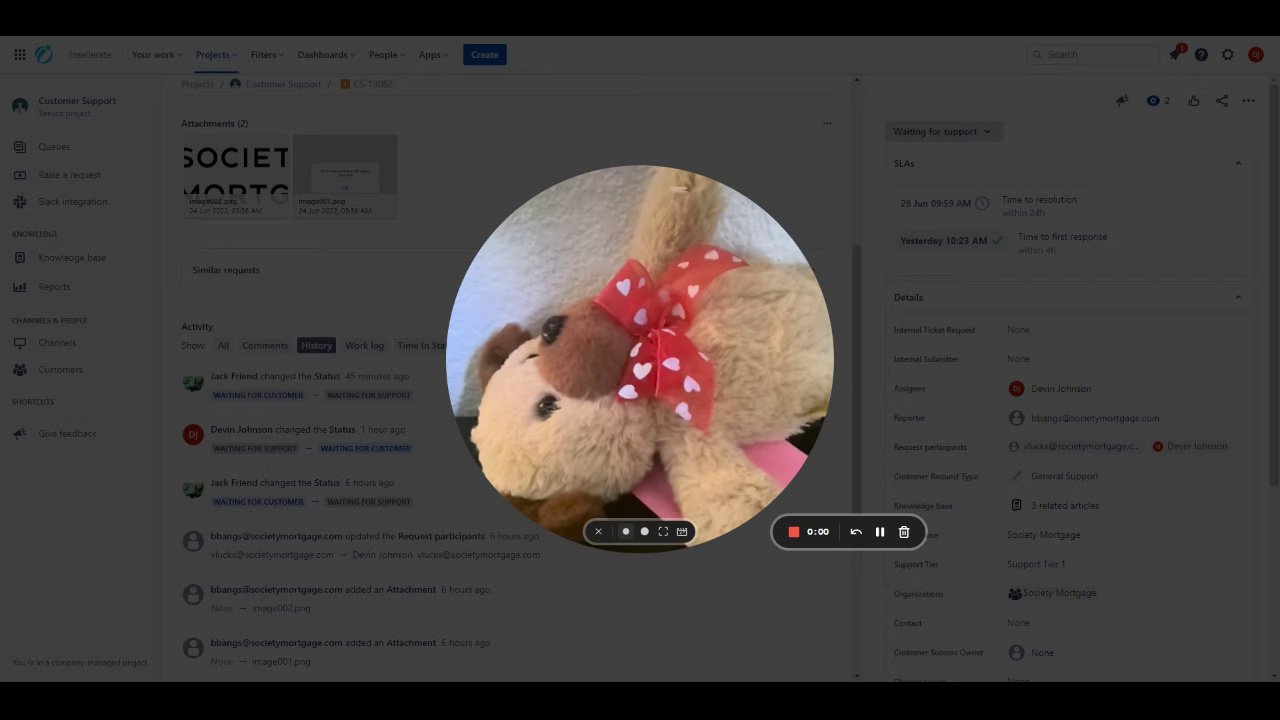Screen dimensions: 1280x720
Task: Select the History activity tab
Action: 316,346
